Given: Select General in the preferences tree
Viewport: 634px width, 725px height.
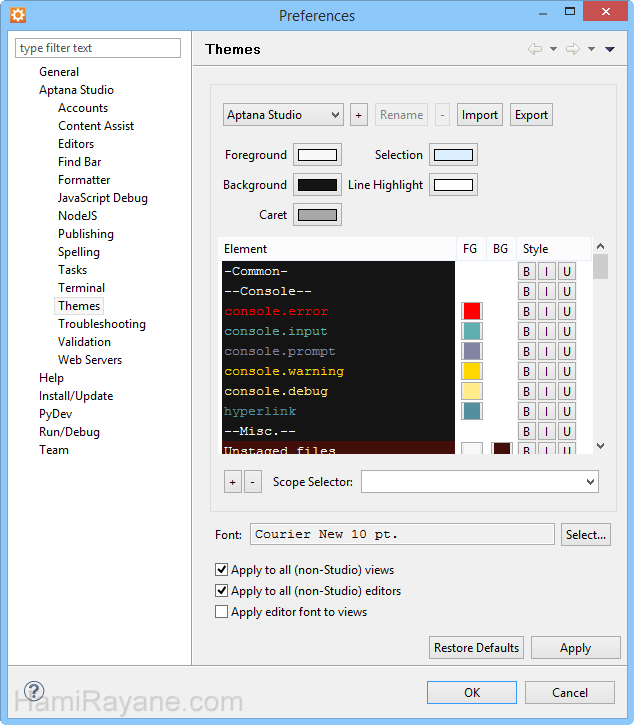Looking at the screenshot, I should [59, 72].
